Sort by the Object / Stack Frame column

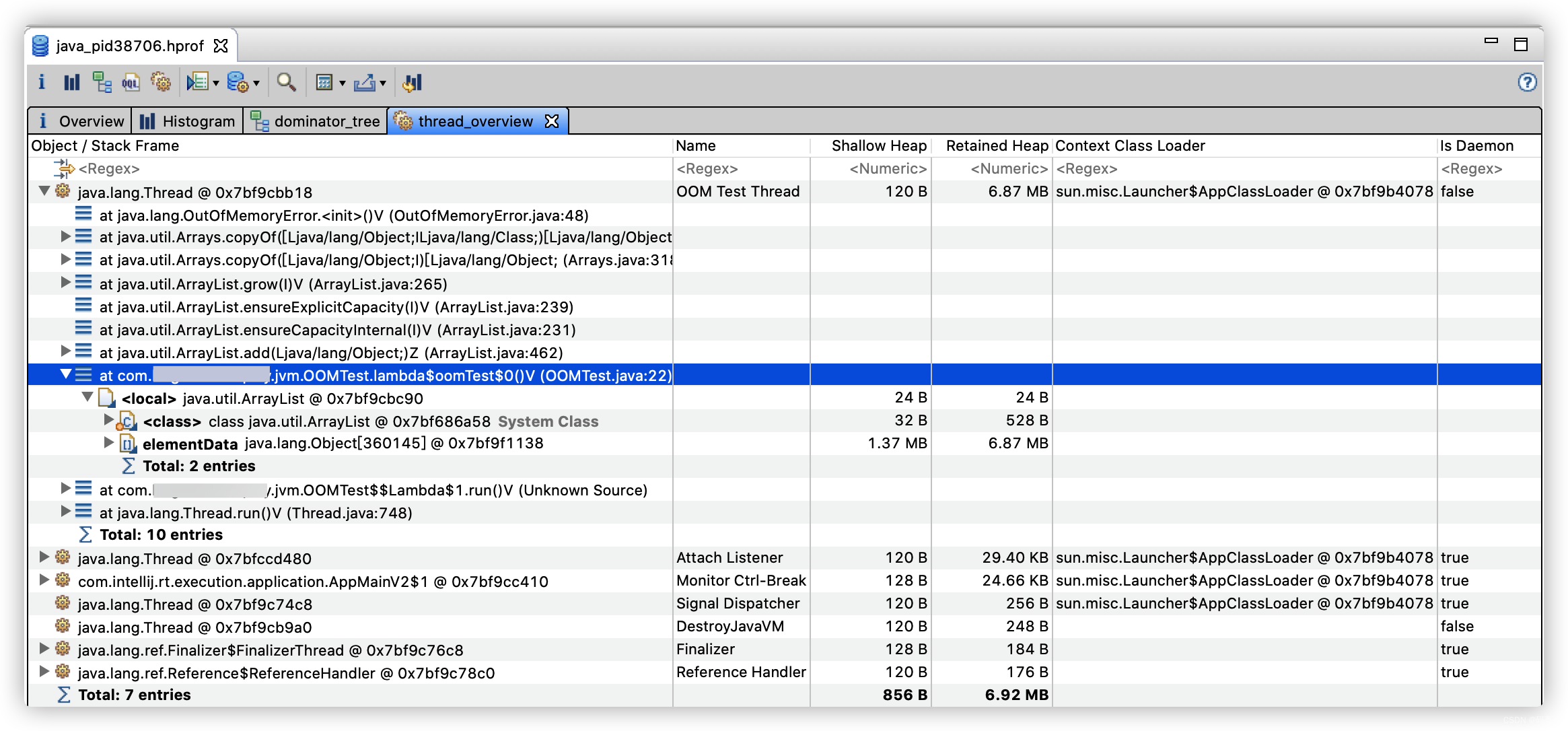350,145
